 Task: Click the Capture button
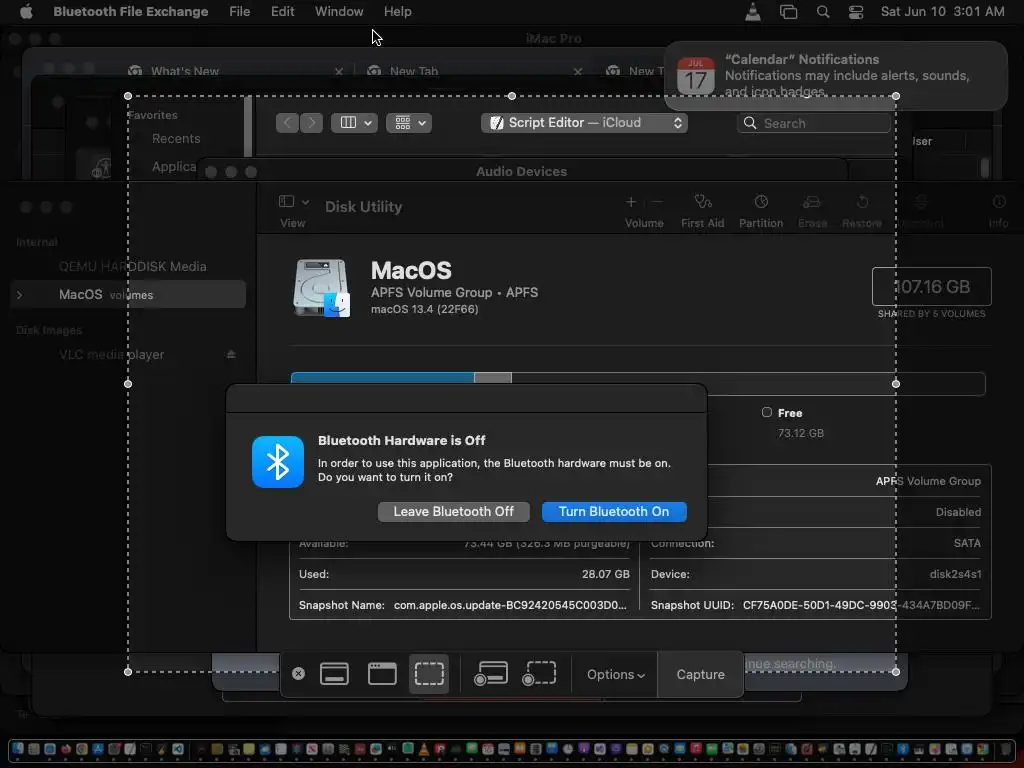(700, 675)
